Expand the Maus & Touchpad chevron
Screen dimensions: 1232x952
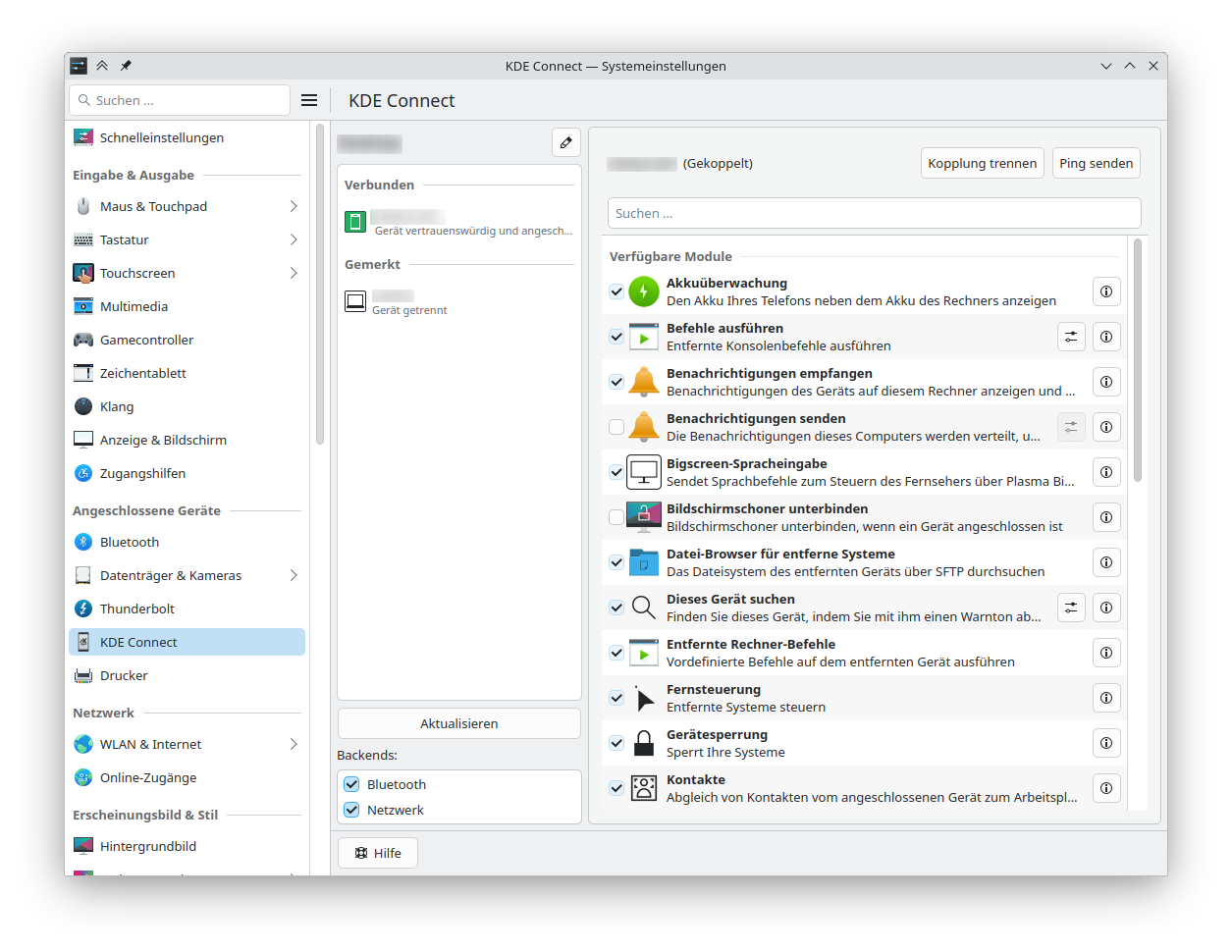tap(294, 206)
